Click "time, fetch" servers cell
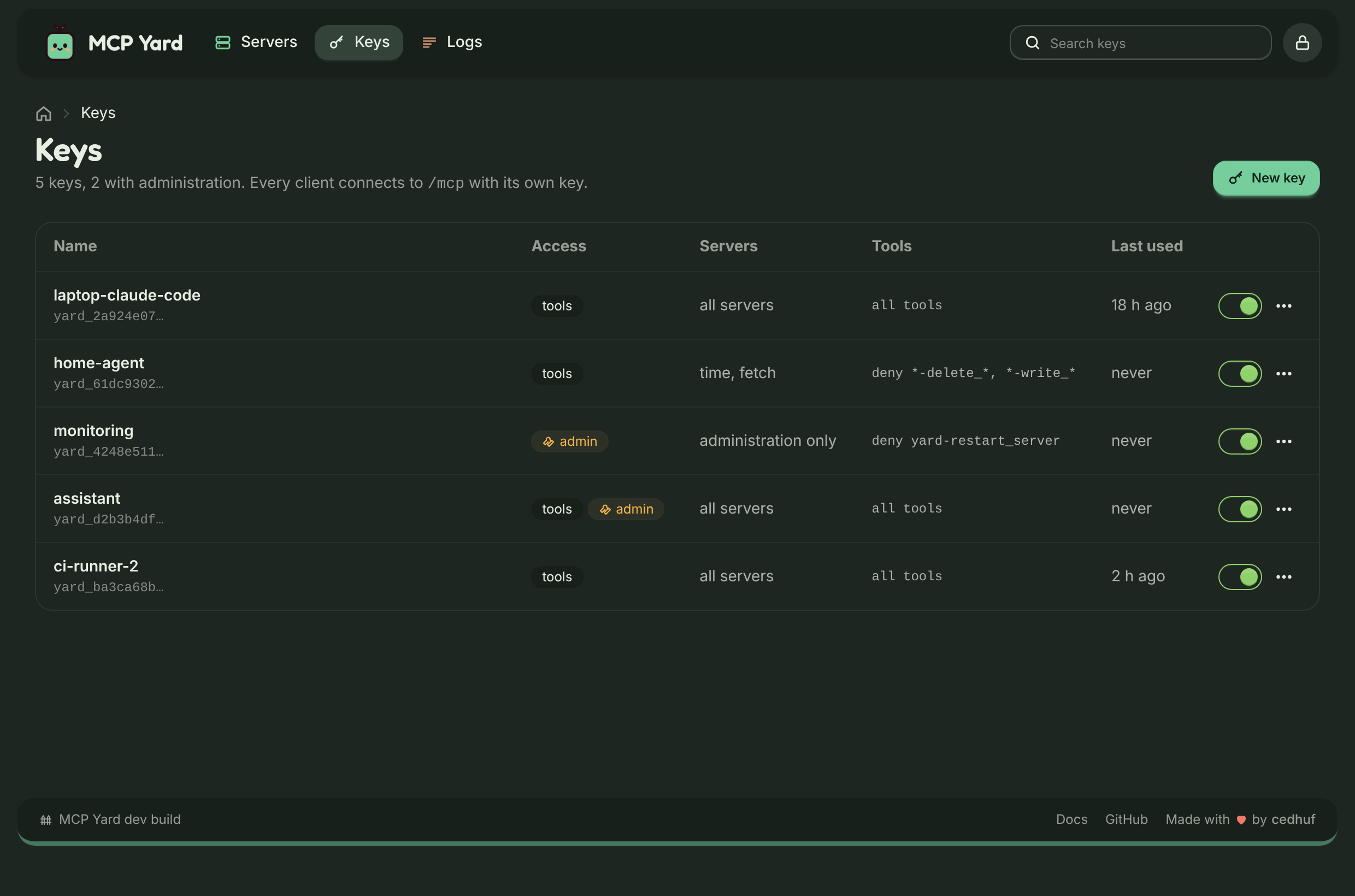The image size is (1355, 896). click(737, 373)
